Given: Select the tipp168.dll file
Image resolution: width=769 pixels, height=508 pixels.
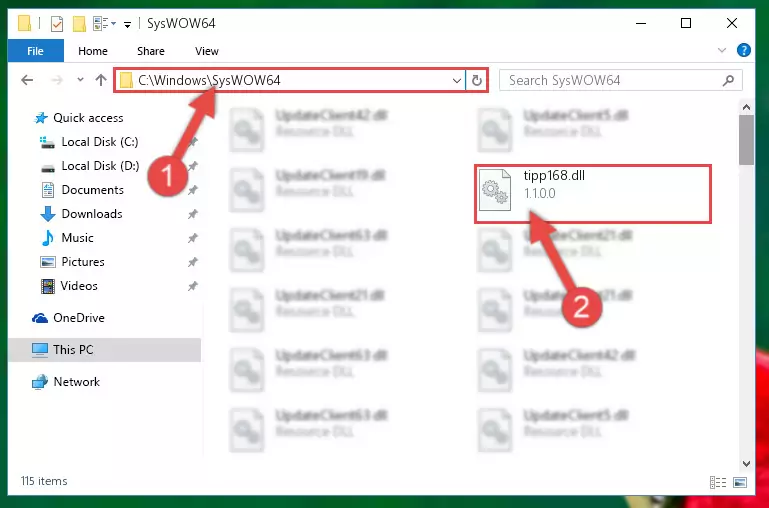Looking at the screenshot, I should point(593,194).
